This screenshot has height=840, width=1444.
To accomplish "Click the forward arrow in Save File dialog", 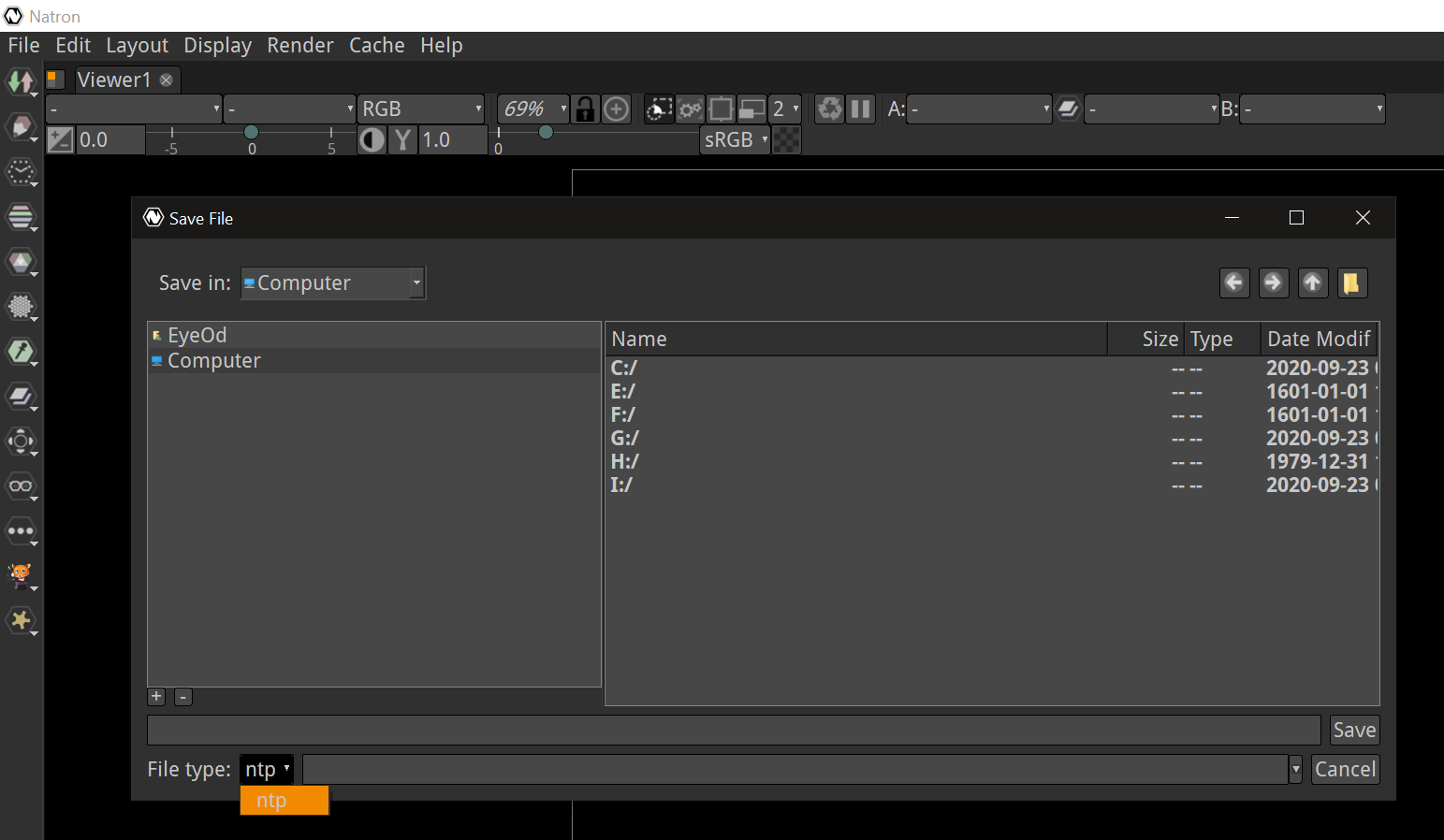I will (1273, 282).
